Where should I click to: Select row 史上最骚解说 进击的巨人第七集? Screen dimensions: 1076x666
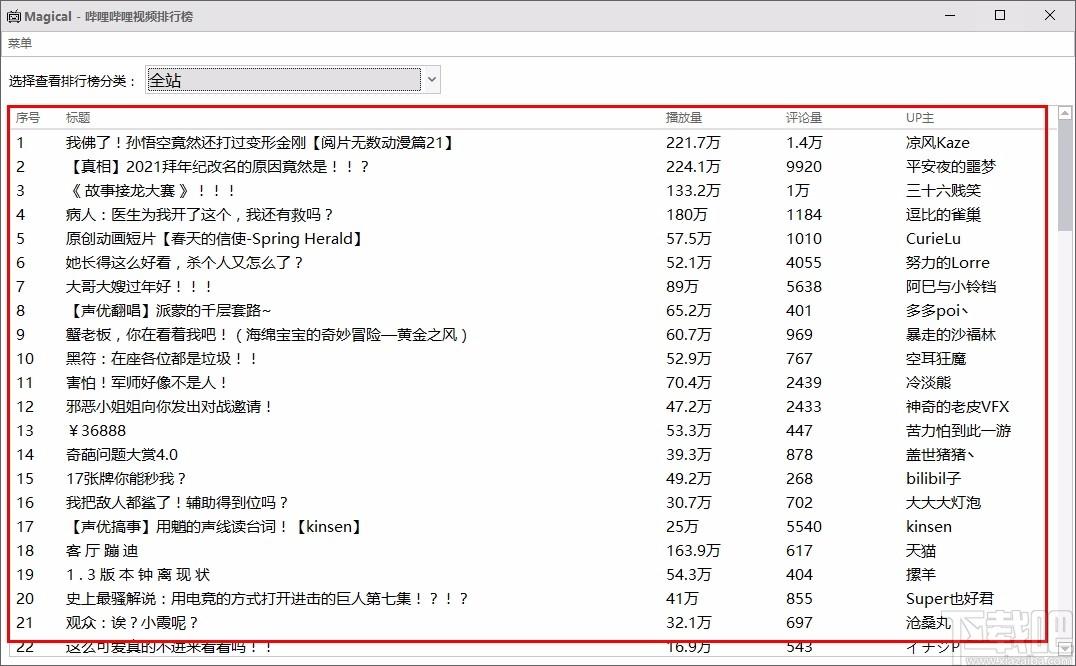pyautogui.click(x=528, y=599)
